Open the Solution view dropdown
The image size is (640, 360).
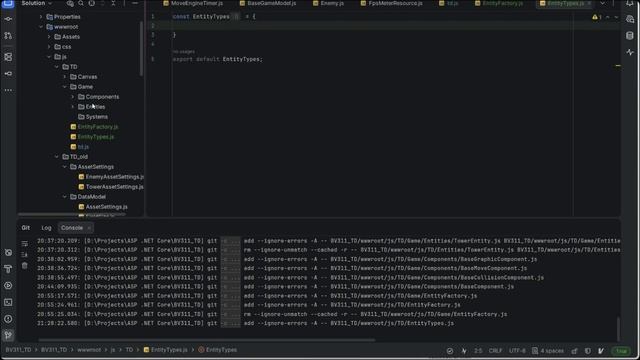[37, 3]
